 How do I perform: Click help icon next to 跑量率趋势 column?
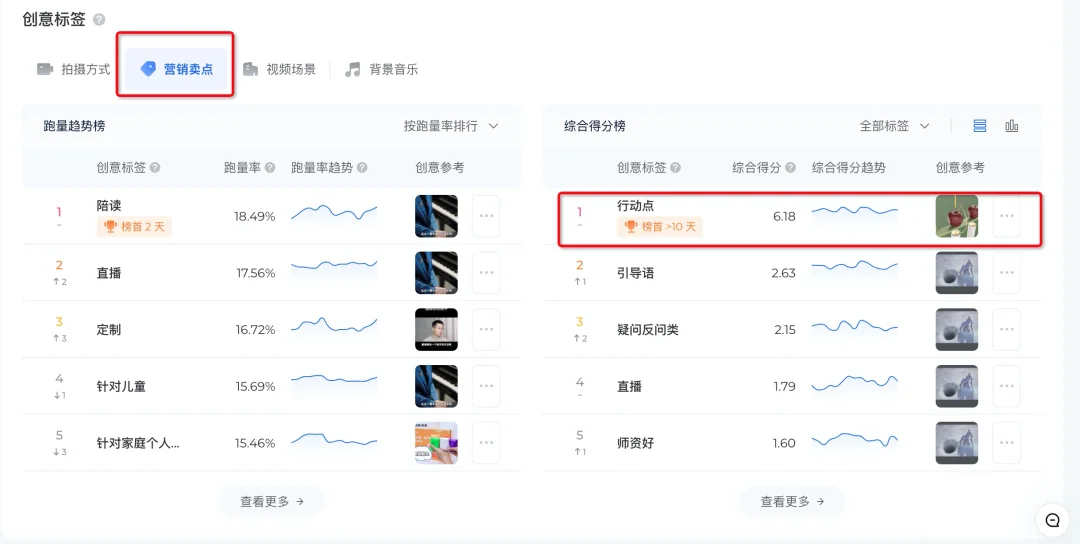(362, 168)
